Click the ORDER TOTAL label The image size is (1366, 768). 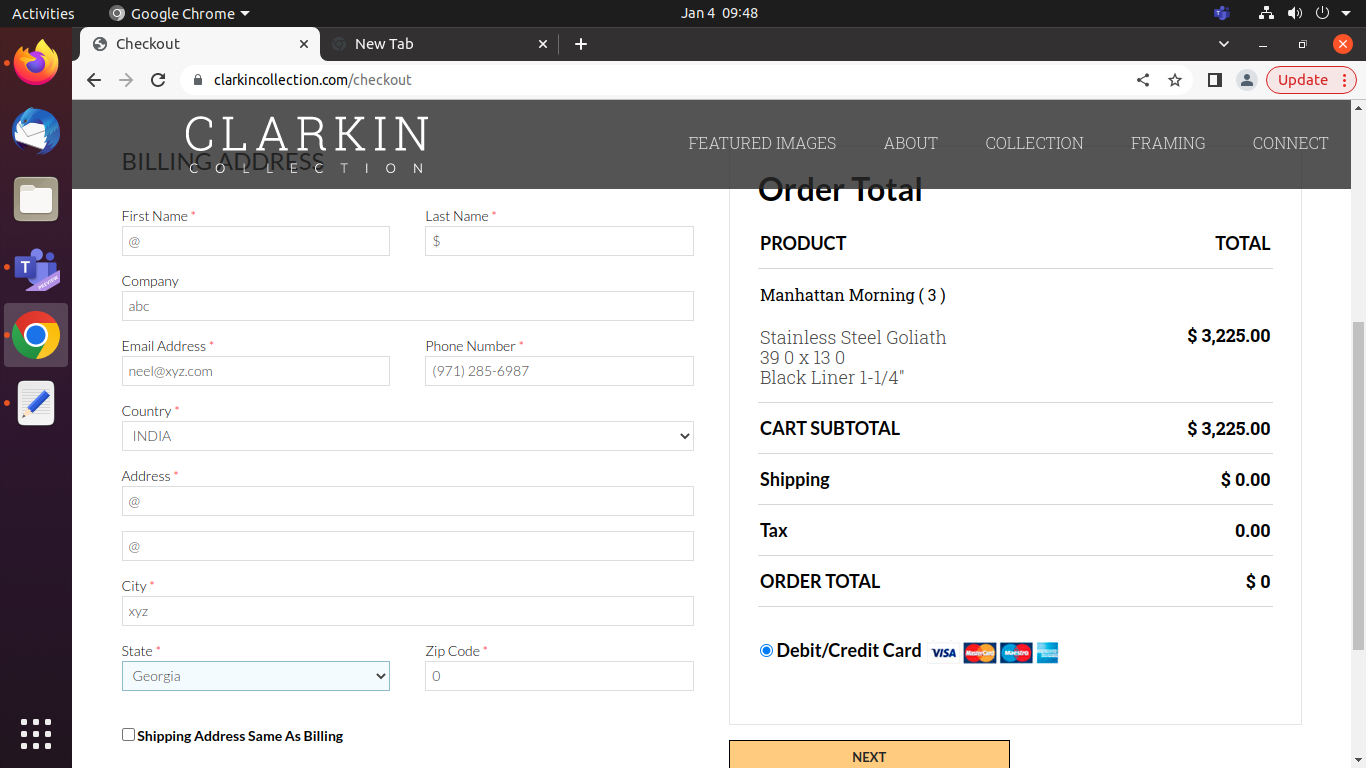[x=820, y=582]
